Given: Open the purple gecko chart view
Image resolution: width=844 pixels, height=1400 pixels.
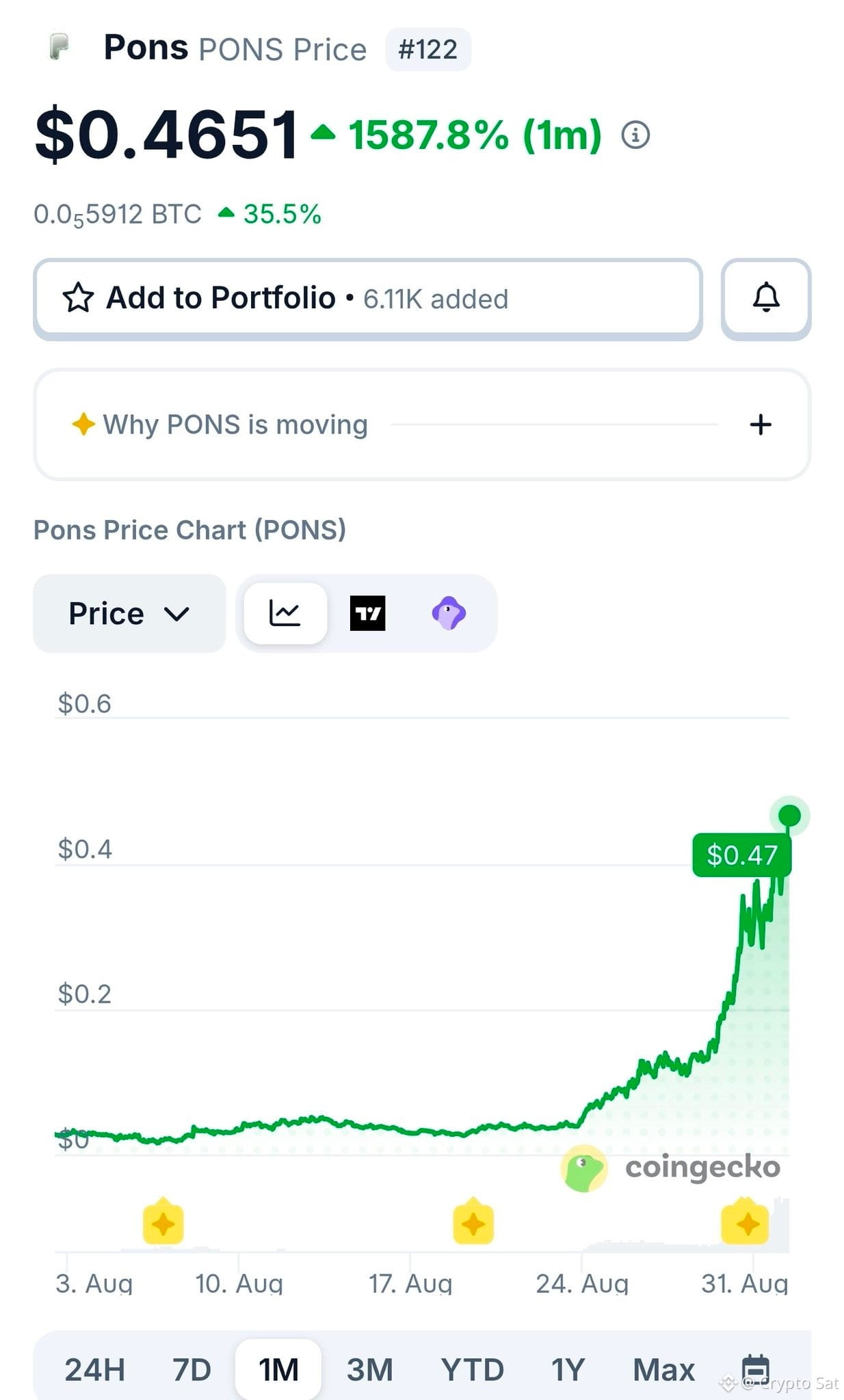Looking at the screenshot, I should [x=449, y=613].
